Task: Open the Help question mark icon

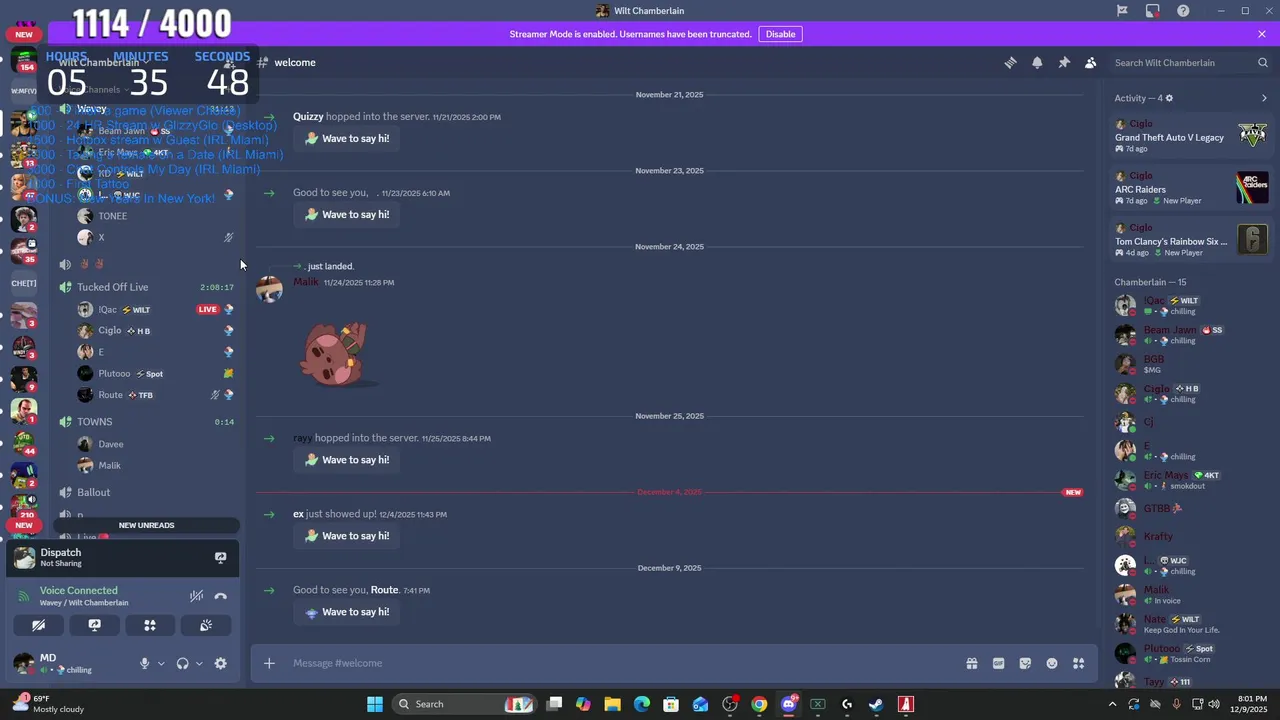Action: tap(1184, 11)
